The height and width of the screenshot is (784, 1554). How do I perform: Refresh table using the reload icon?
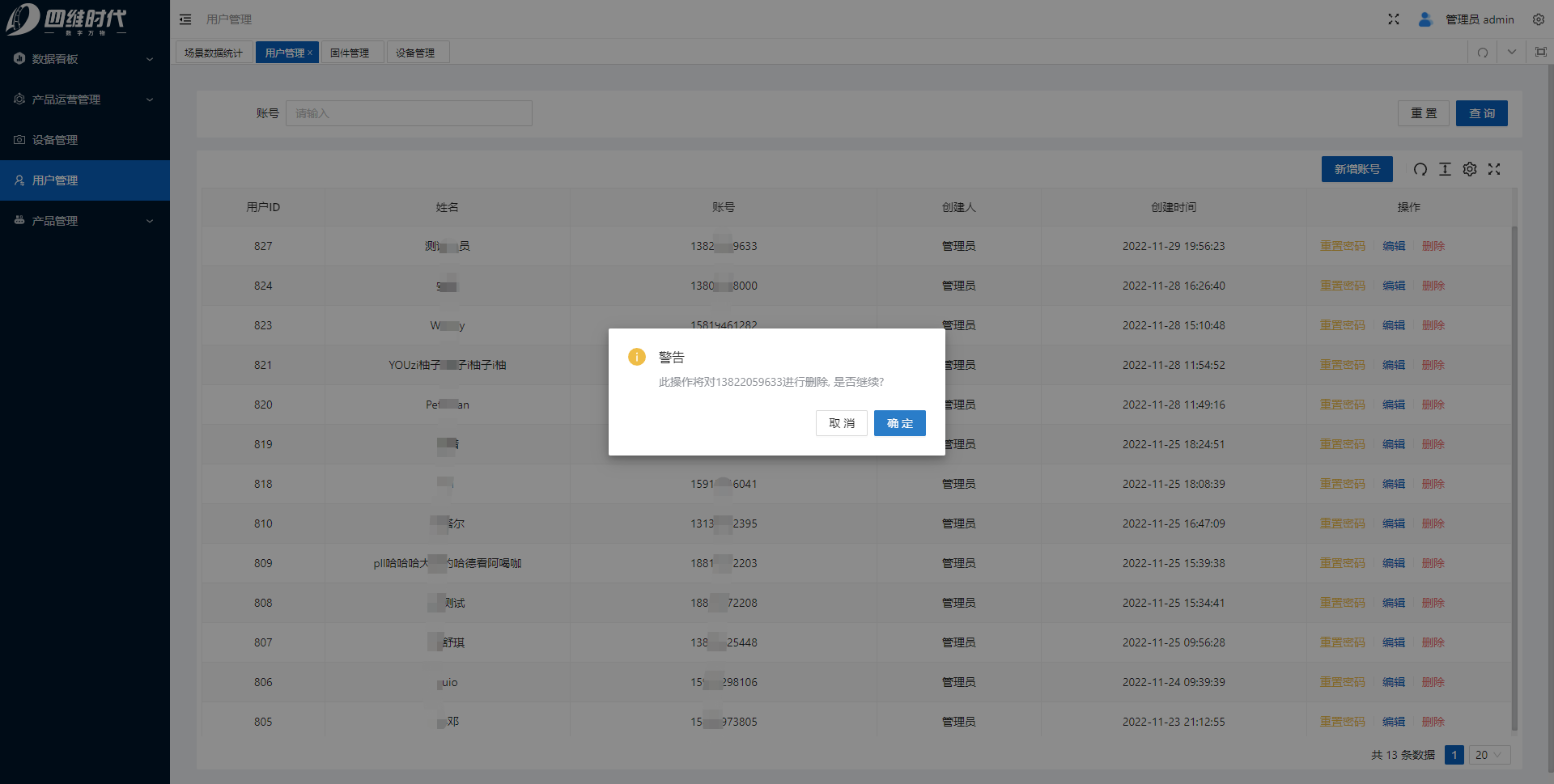click(x=1420, y=169)
